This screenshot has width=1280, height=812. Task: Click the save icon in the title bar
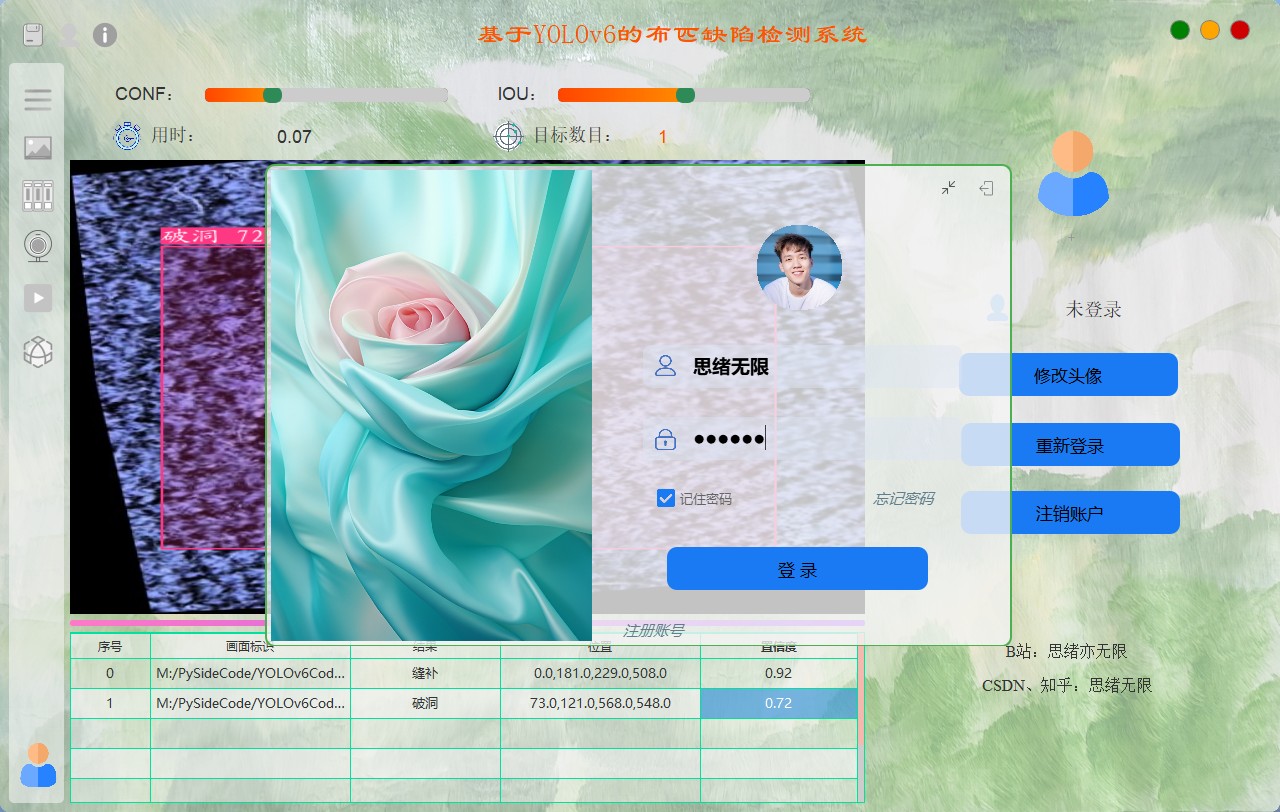pyautogui.click(x=34, y=35)
